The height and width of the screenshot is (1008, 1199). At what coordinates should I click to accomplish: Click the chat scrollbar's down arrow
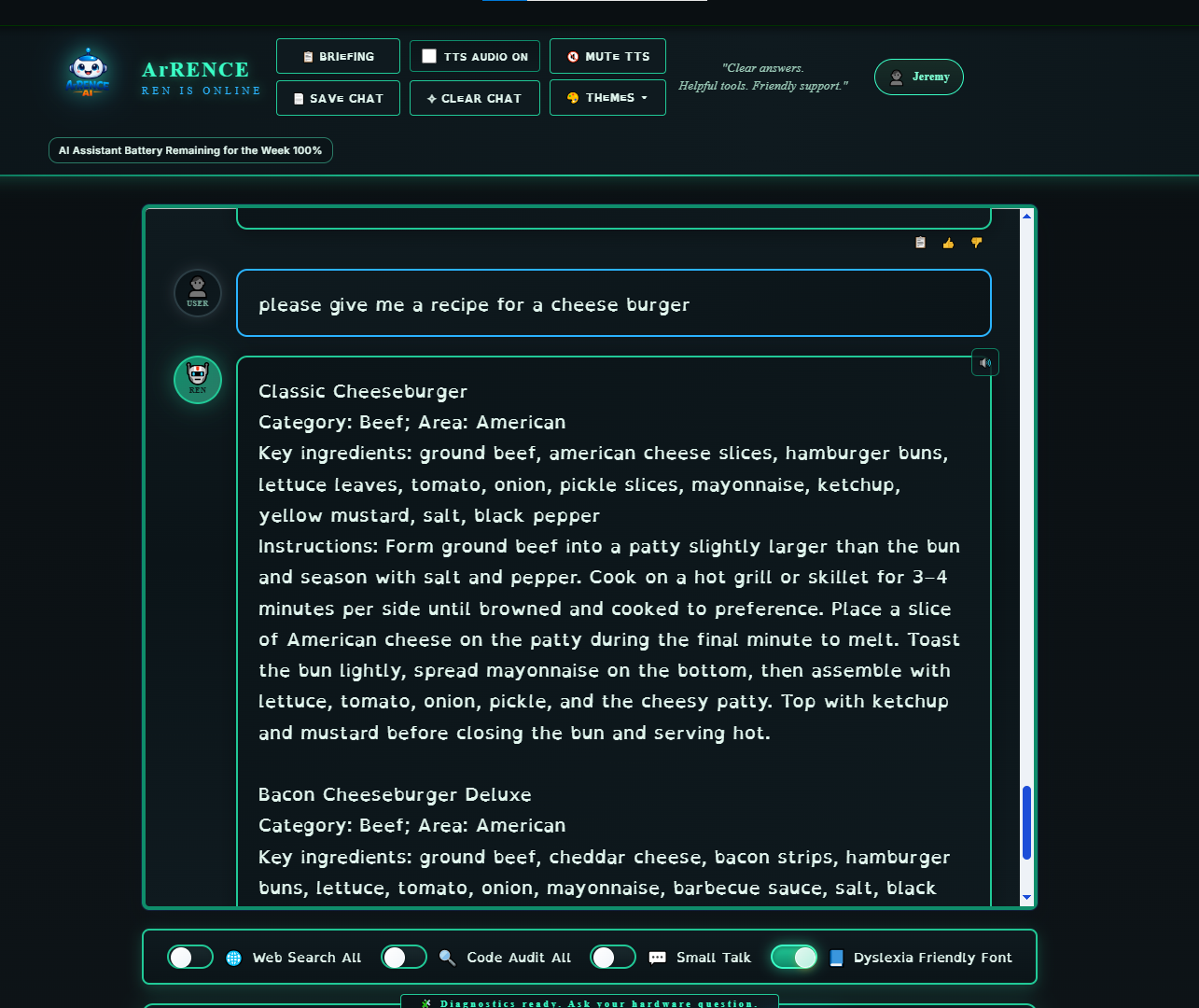[1026, 896]
